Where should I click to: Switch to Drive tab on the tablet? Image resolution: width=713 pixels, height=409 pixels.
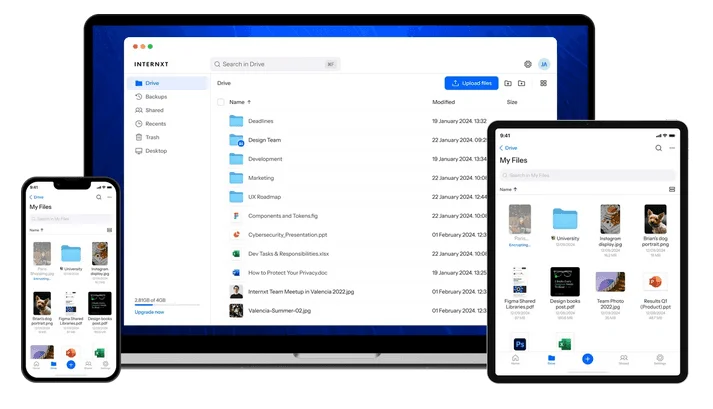tap(551, 360)
